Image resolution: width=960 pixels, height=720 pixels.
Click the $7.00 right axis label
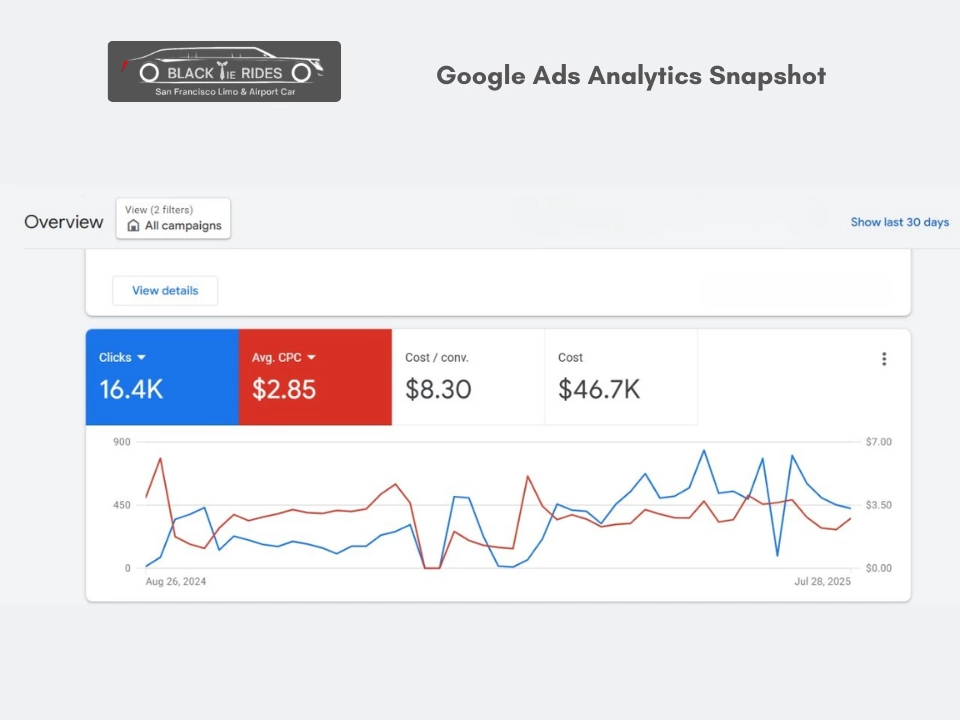(x=879, y=442)
